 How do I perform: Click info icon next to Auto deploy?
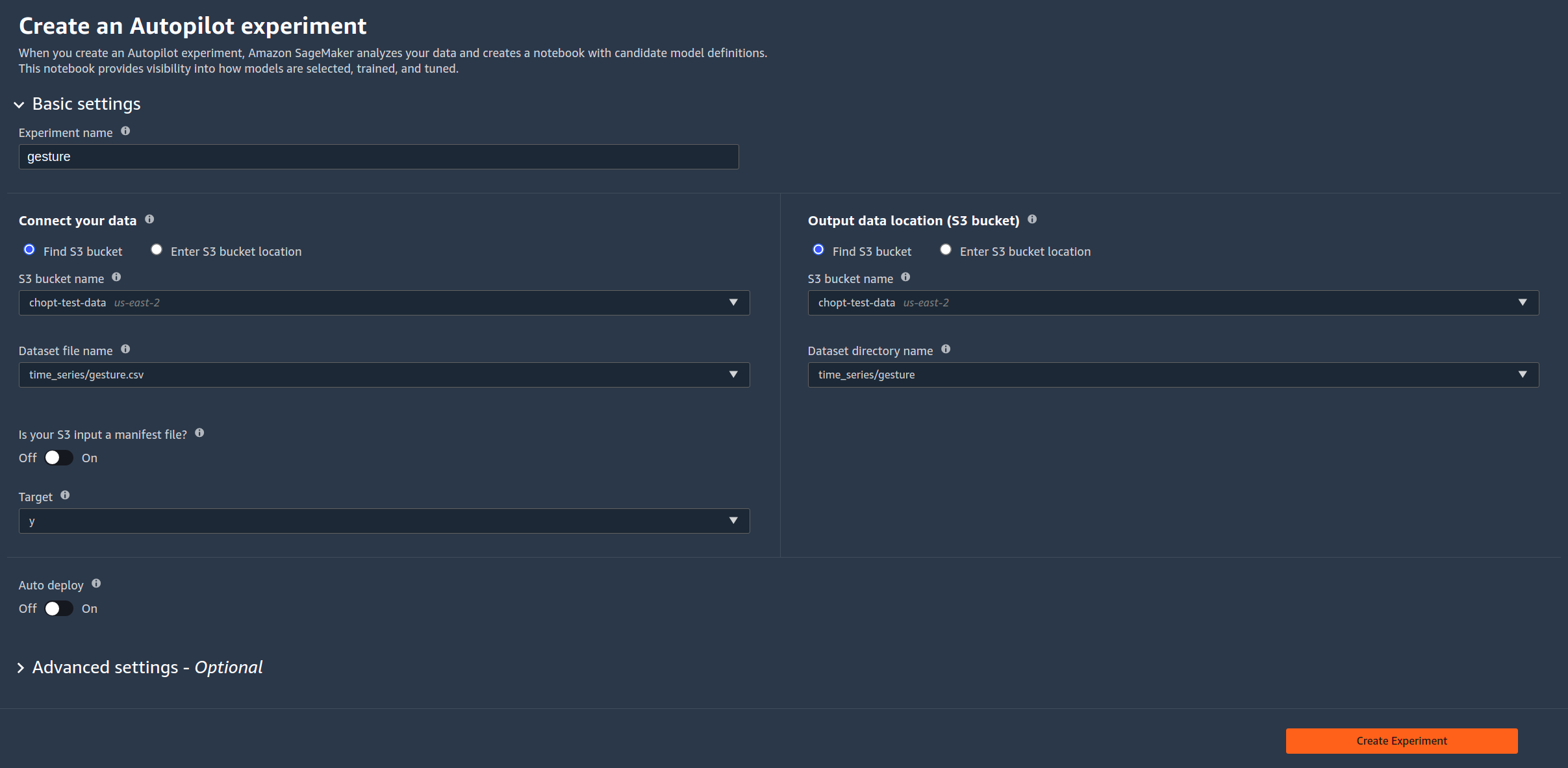tap(96, 584)
